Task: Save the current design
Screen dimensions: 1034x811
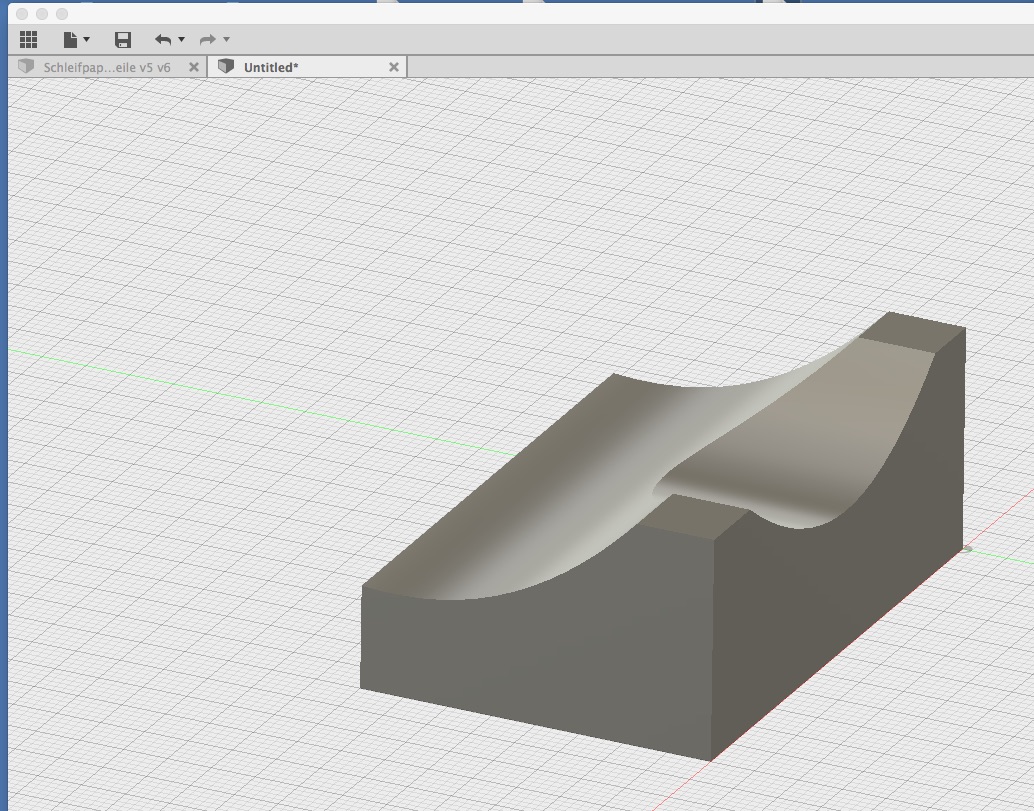Action: point(123,39)
